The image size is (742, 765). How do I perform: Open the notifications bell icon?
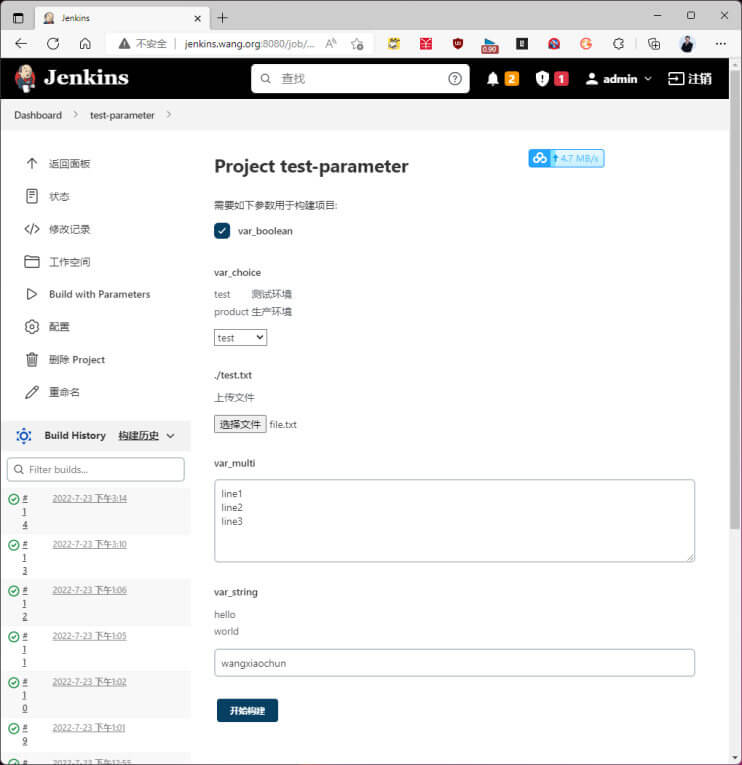tap(493, 79)
